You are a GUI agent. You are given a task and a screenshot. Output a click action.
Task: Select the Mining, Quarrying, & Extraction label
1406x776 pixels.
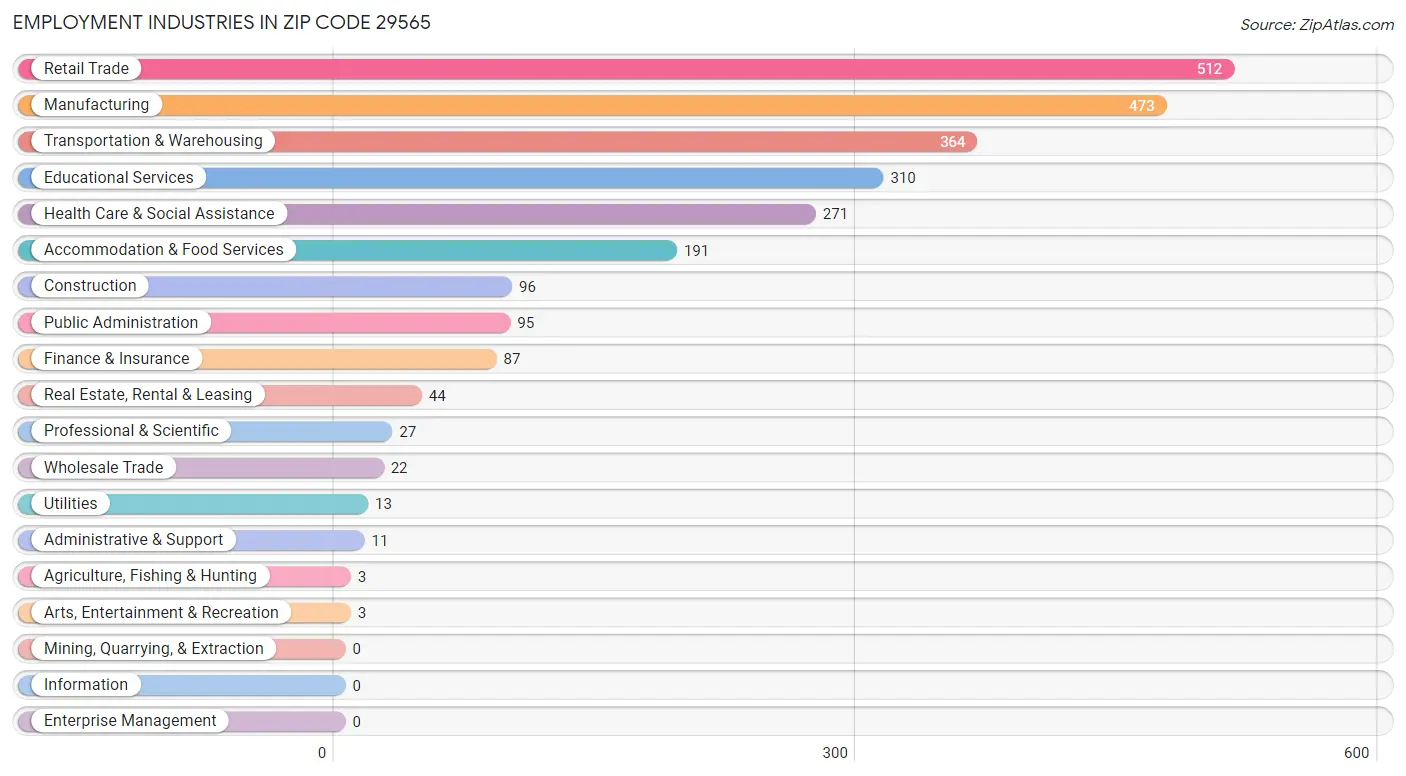pyautogui.click(x=154, y=649)
